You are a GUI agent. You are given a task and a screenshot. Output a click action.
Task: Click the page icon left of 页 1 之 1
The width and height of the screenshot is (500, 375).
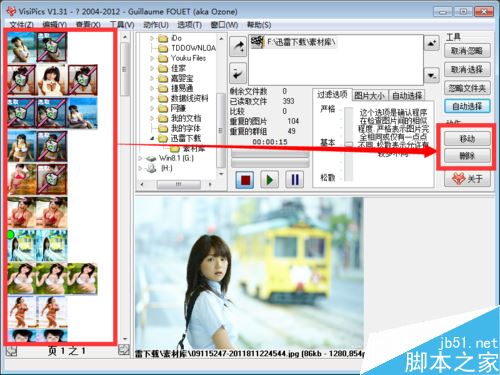pos(11,351)
